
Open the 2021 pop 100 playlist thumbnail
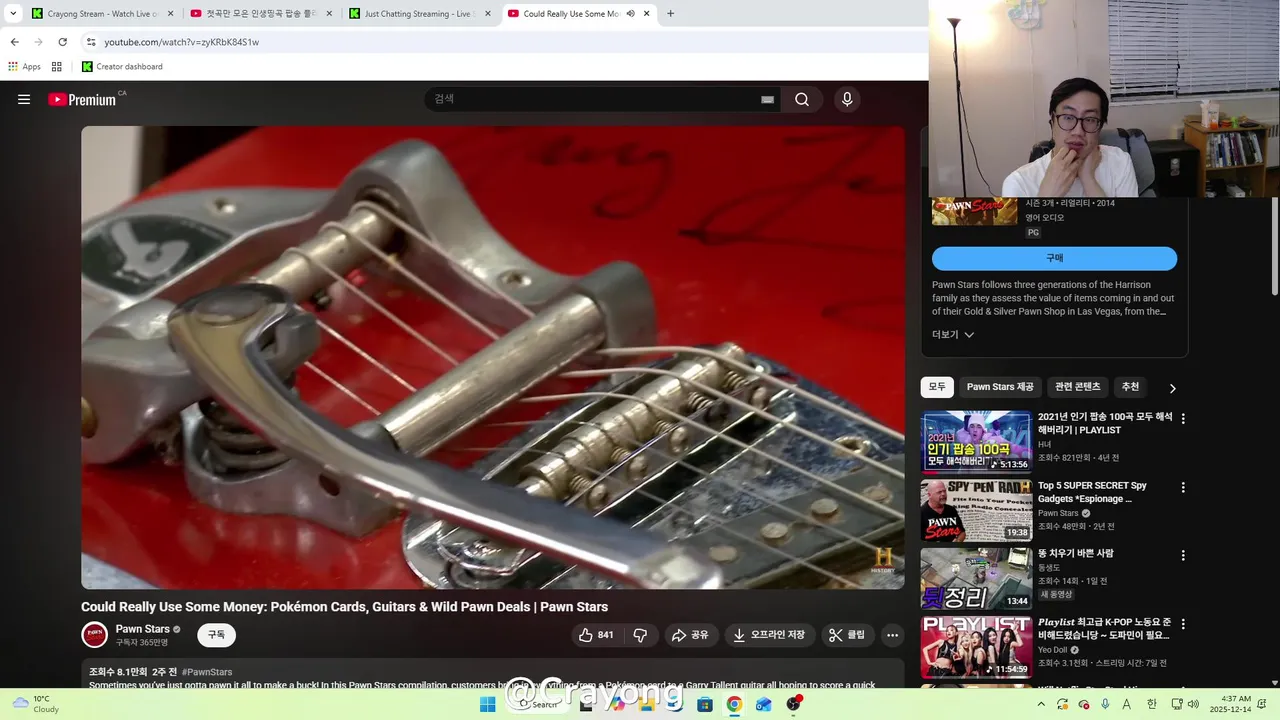point(976,441)
